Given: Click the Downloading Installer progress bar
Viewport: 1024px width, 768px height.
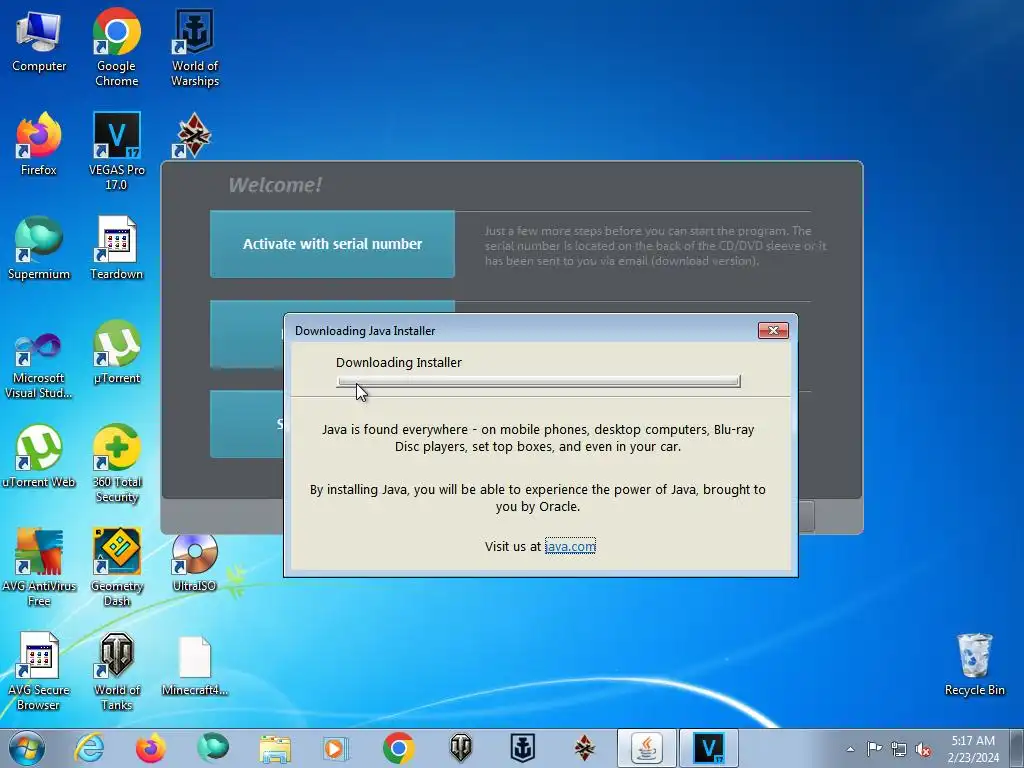Looking at the screenshot, I should [x=538, y=381].
